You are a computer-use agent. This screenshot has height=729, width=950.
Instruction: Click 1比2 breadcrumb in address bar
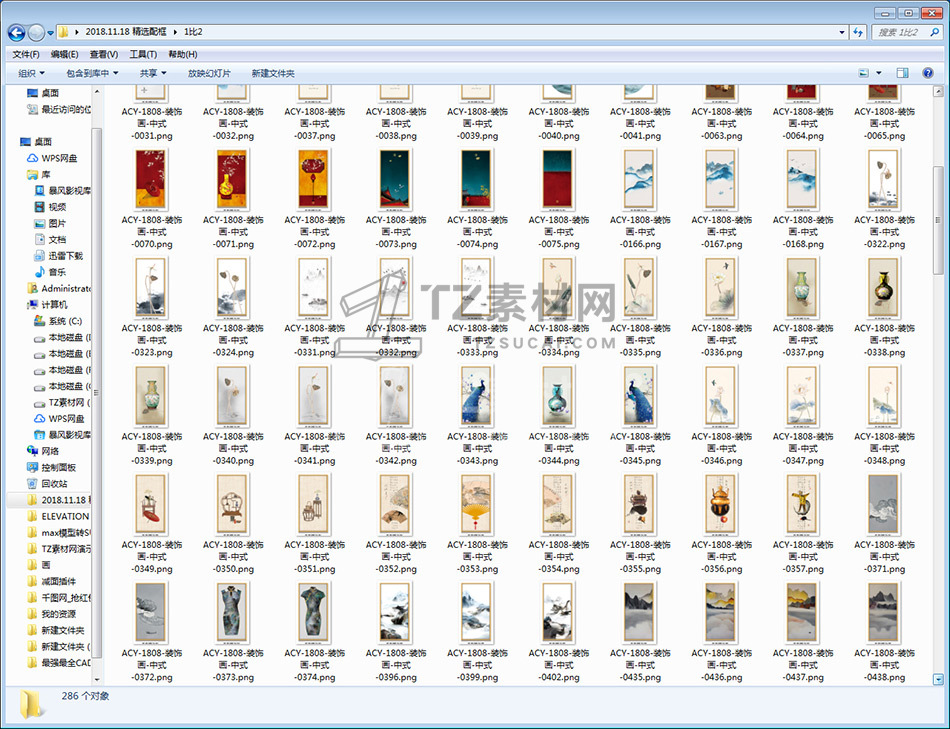(x=193, y=32)
